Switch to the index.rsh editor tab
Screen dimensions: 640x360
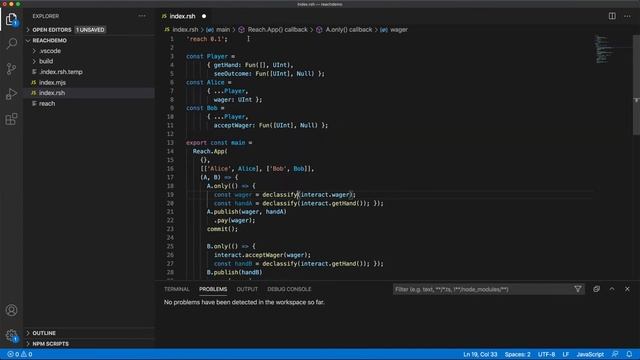click(182, 16)
